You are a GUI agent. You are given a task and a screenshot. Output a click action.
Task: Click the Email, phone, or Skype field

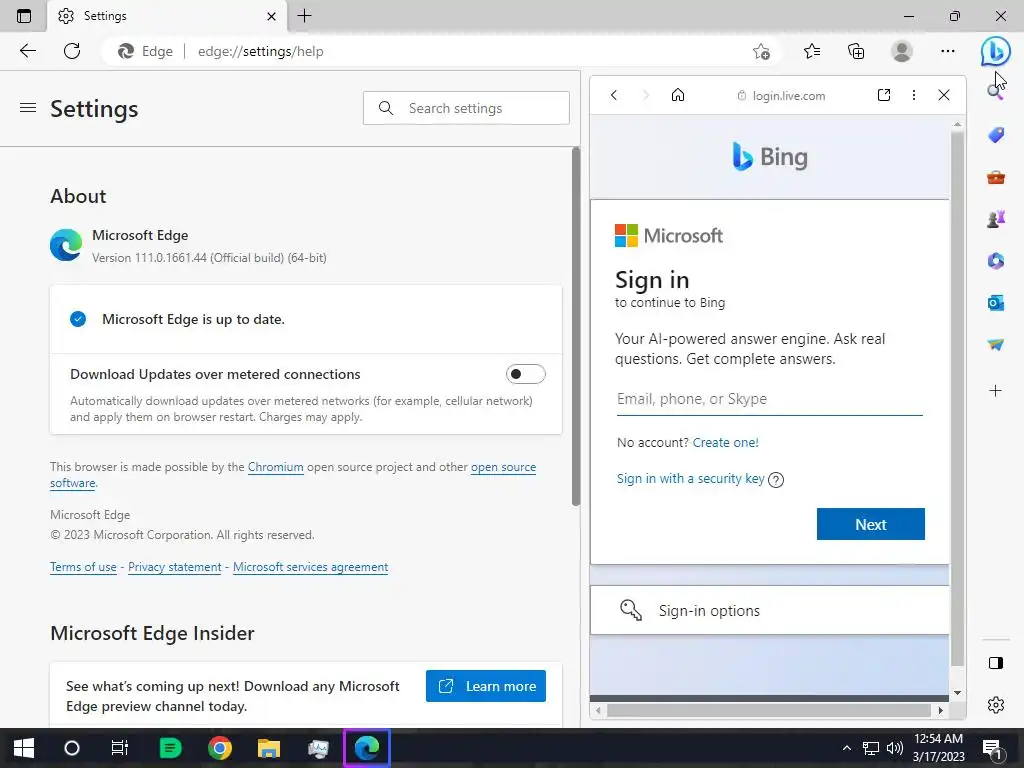click(769, 399)
